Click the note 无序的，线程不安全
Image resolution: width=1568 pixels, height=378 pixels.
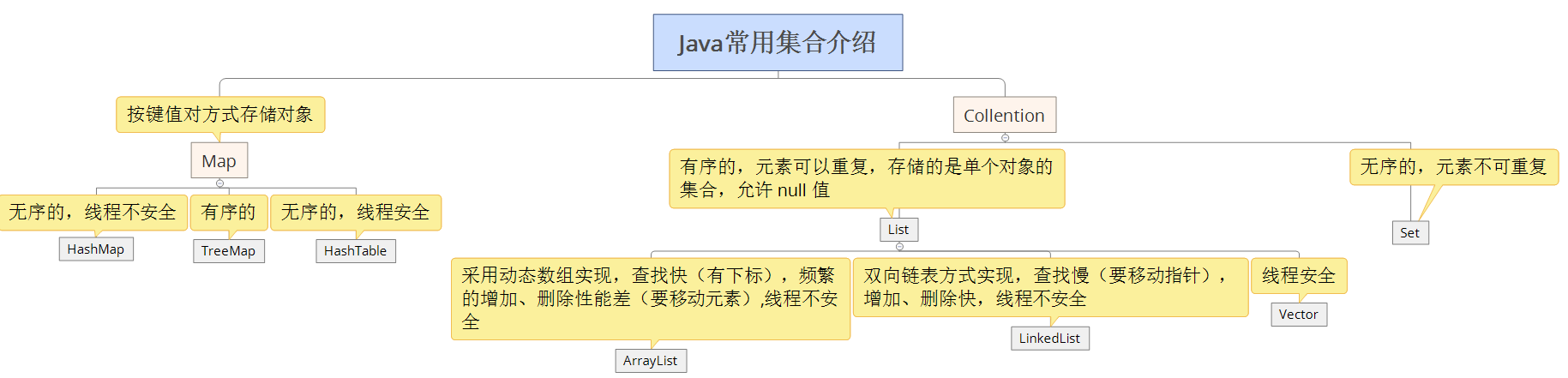click(x=93, y=212)
